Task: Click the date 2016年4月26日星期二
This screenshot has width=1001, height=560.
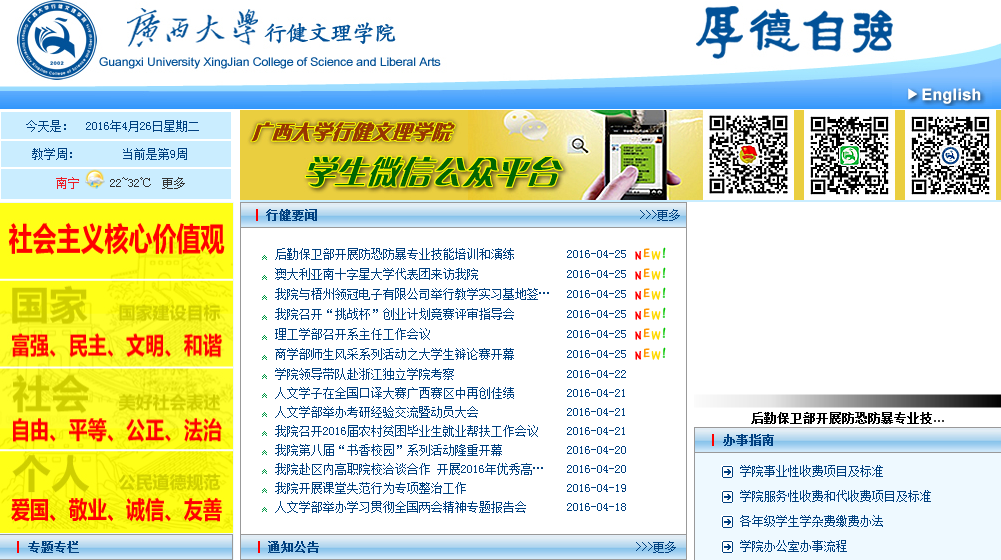Action: 142,126
